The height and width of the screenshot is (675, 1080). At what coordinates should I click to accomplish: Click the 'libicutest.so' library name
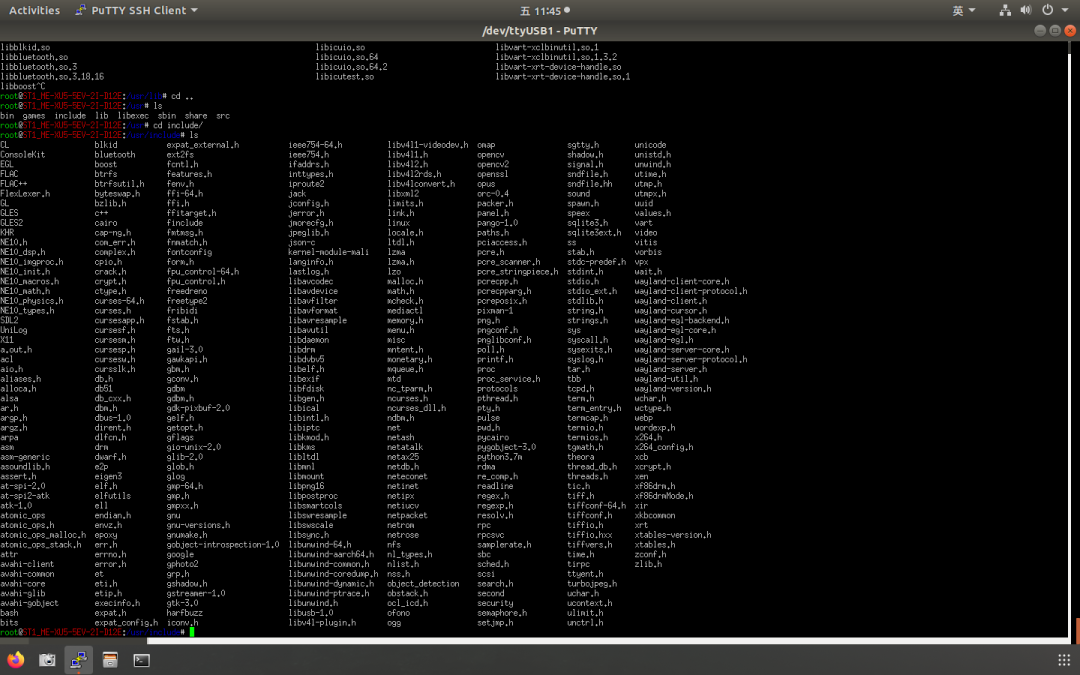[344, 76]
